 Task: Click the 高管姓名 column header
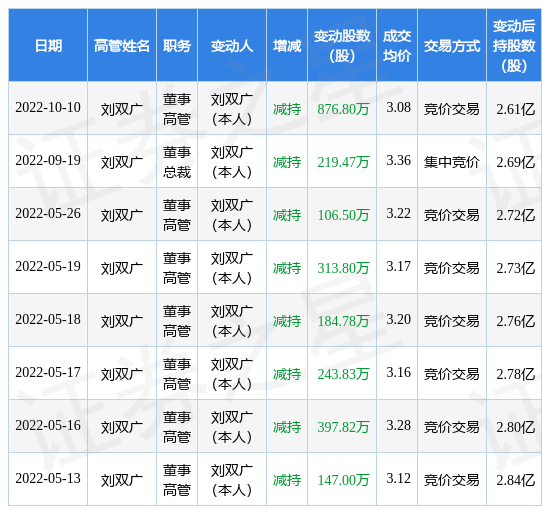(x=122, y=45)
